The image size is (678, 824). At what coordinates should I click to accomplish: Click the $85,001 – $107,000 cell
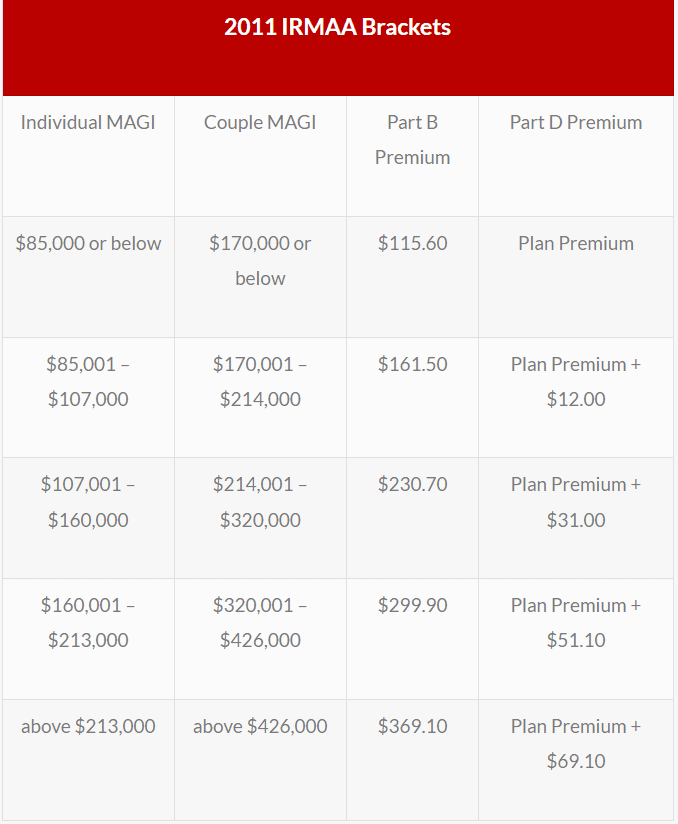pos(88,382)
